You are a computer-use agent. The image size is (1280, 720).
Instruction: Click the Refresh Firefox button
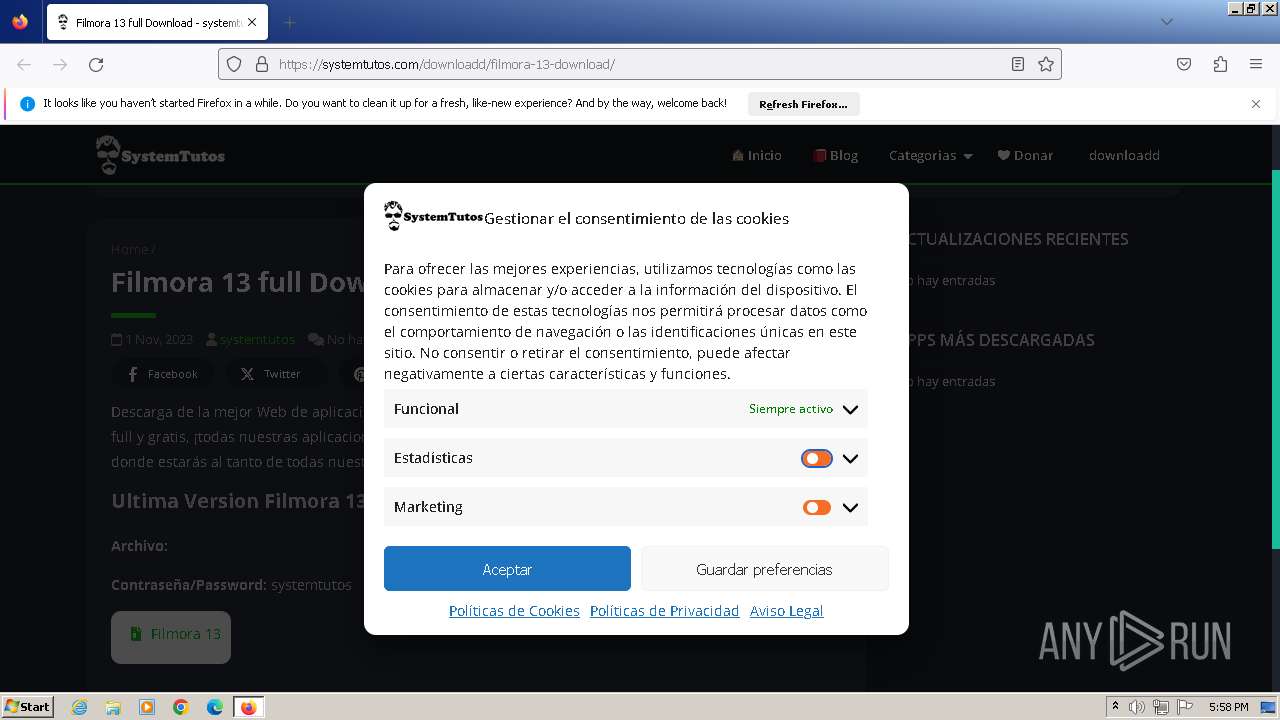(803, 104)
